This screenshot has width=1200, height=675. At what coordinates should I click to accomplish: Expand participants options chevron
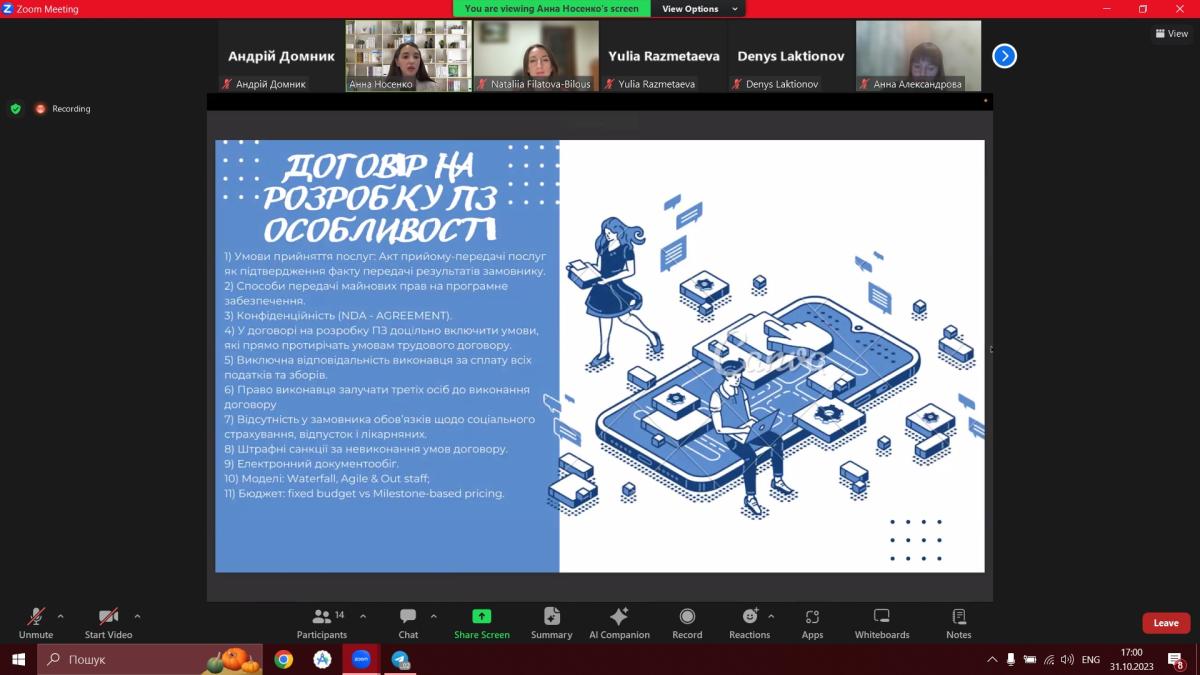(x=363, y=616)
